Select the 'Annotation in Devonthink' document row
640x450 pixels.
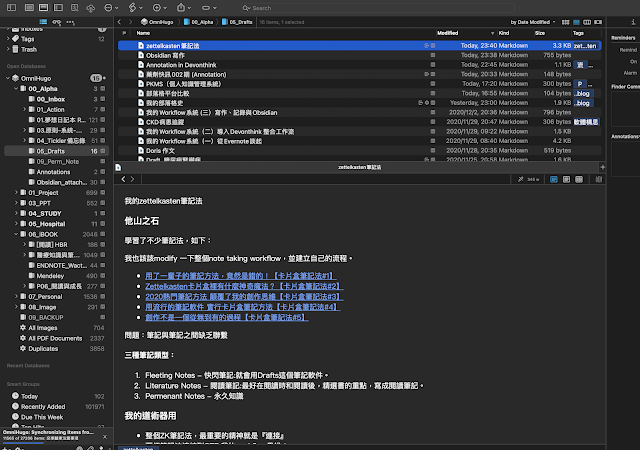tap(360, 65)
